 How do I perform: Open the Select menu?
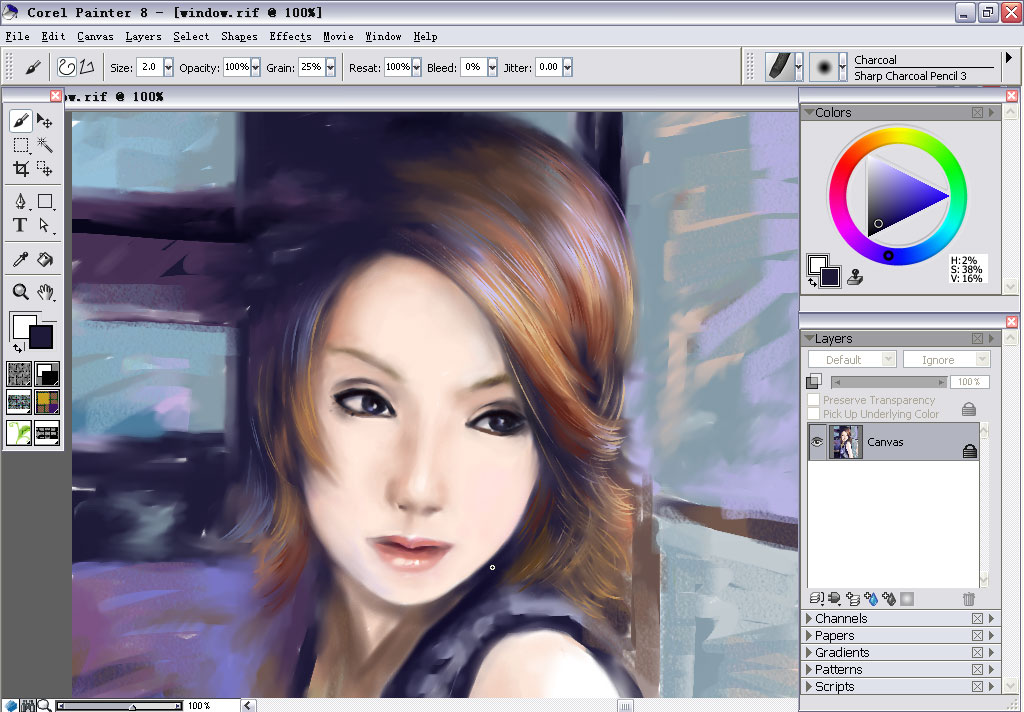click(191, 37)
